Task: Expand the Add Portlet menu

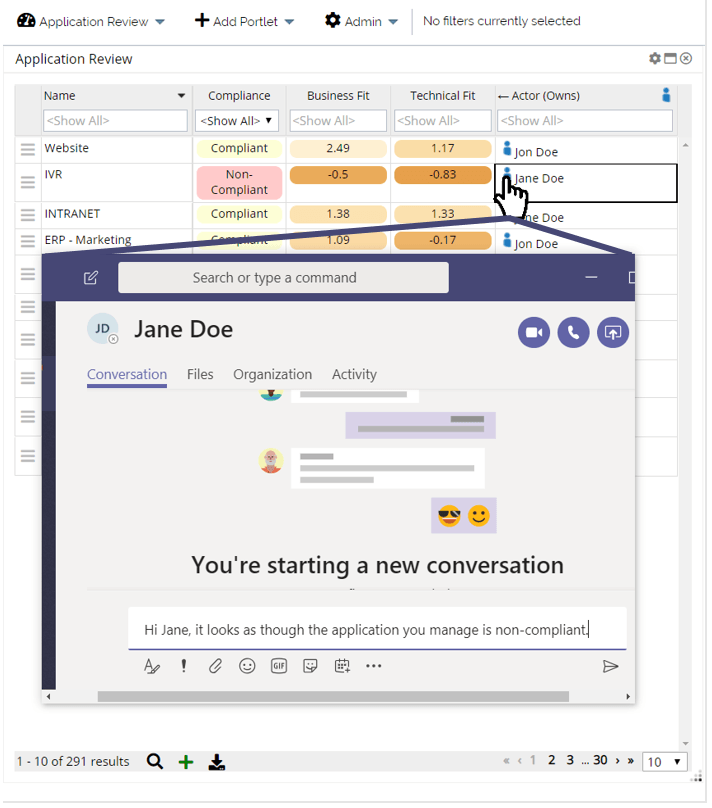Action: click(244, 21)
